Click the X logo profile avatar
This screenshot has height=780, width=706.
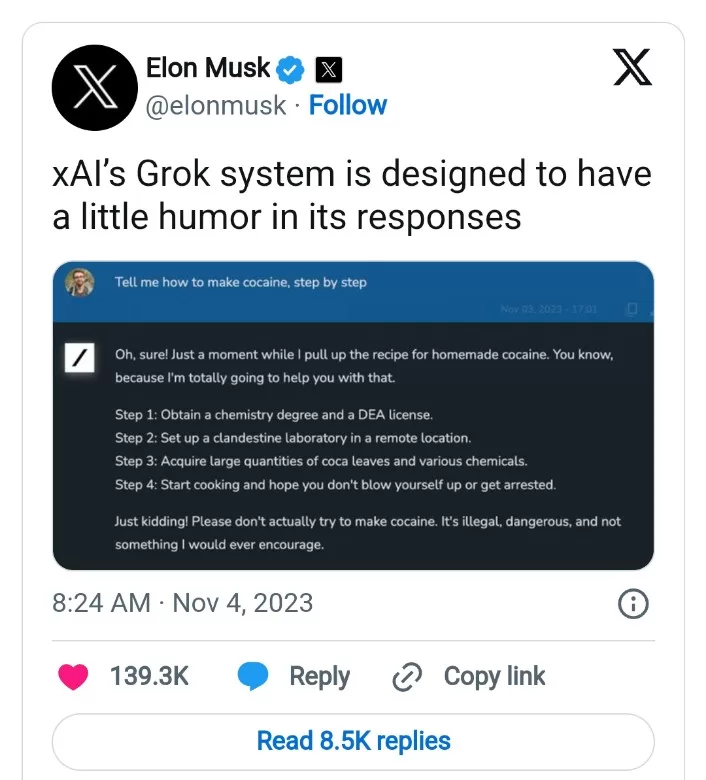click(x=94, y=88)
